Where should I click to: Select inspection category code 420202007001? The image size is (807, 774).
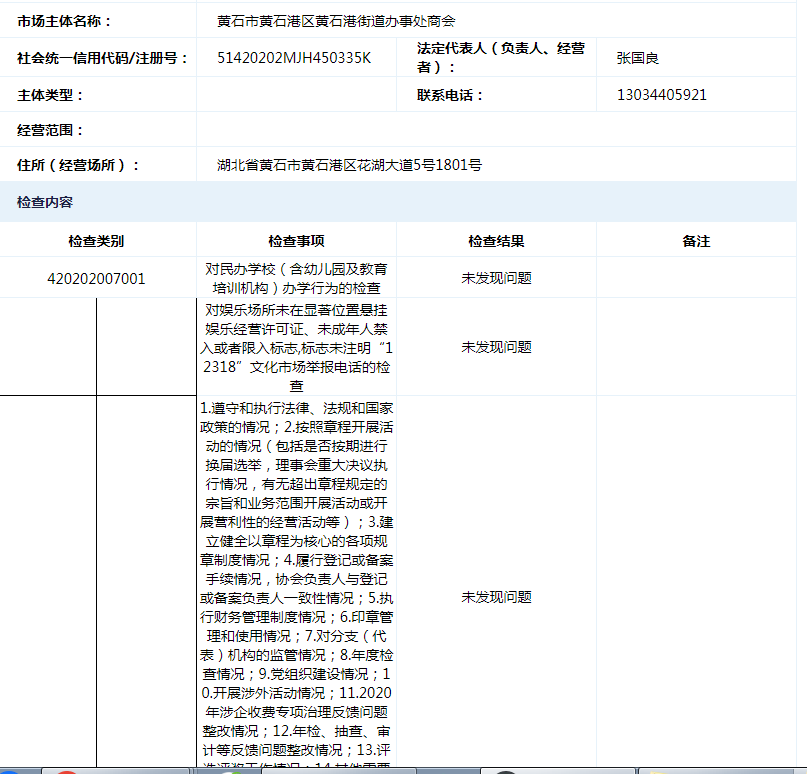click(x=96, y=278)
